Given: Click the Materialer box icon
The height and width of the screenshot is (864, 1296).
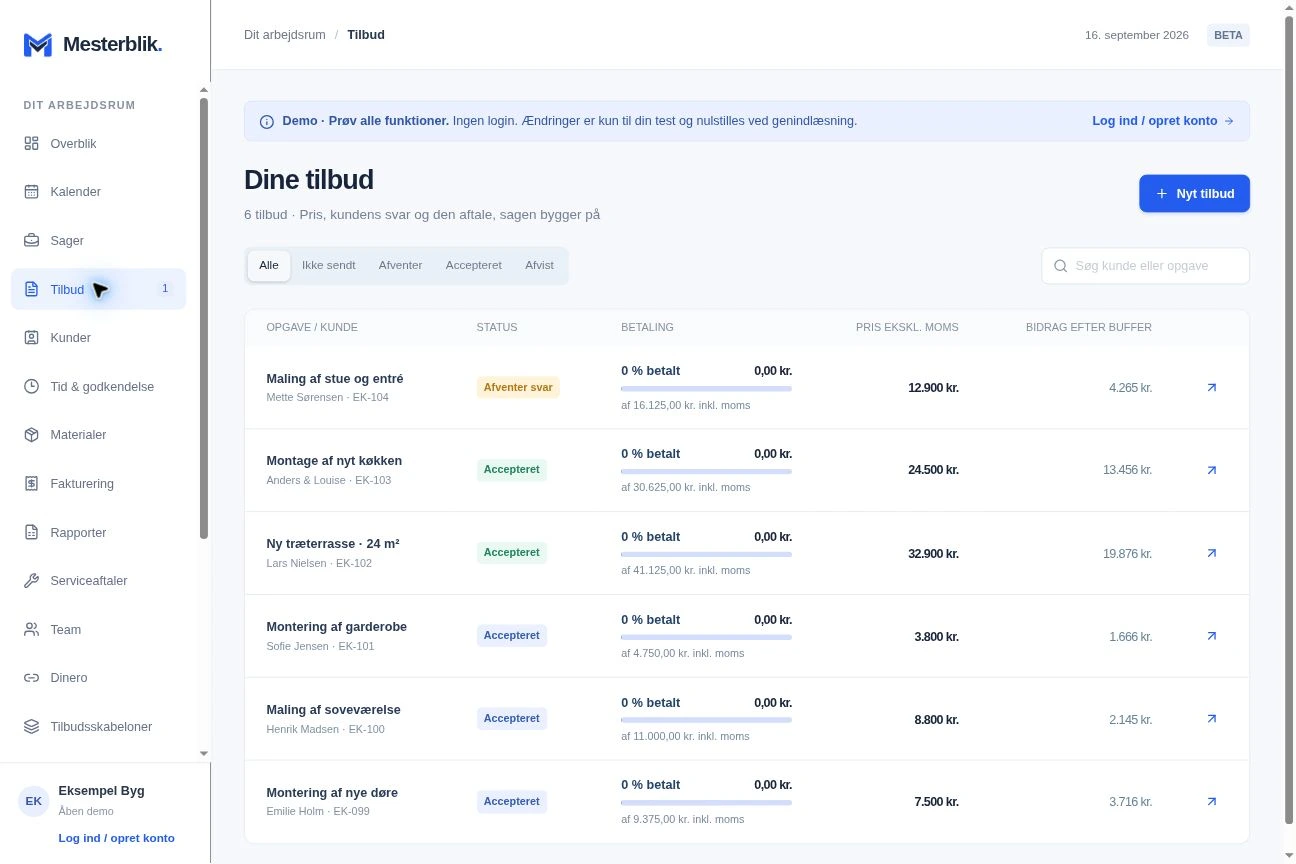Looking at the screenshot, I should point(31,435).
